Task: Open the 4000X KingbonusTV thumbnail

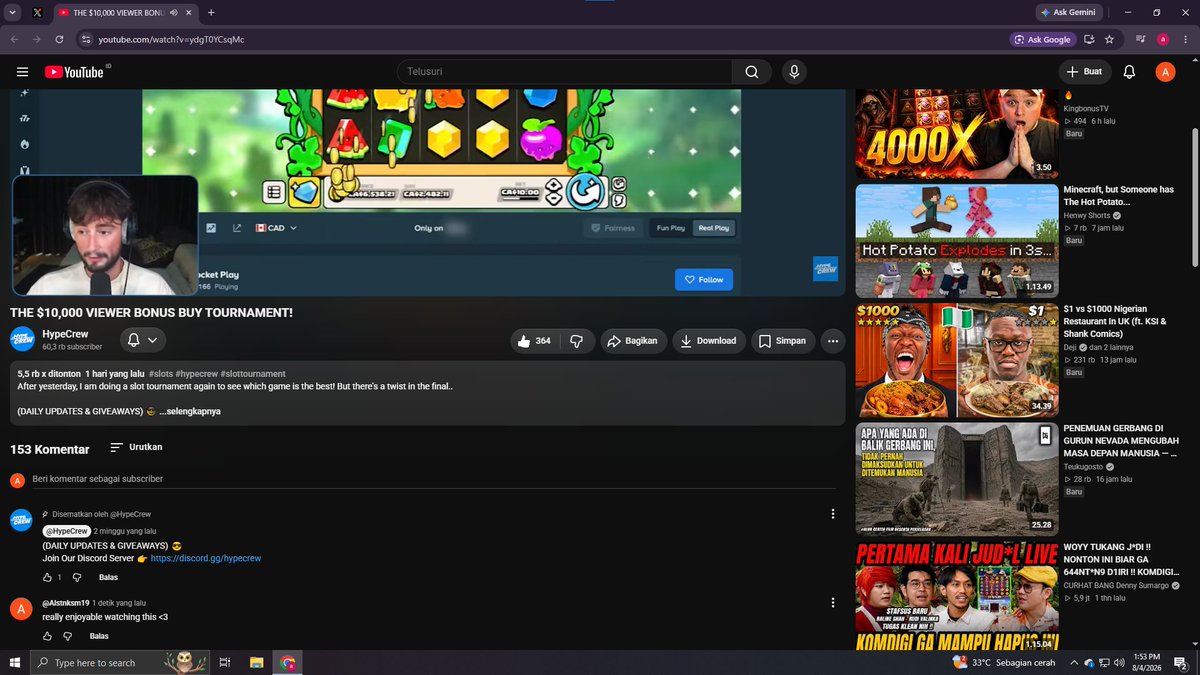Action: 957,134
